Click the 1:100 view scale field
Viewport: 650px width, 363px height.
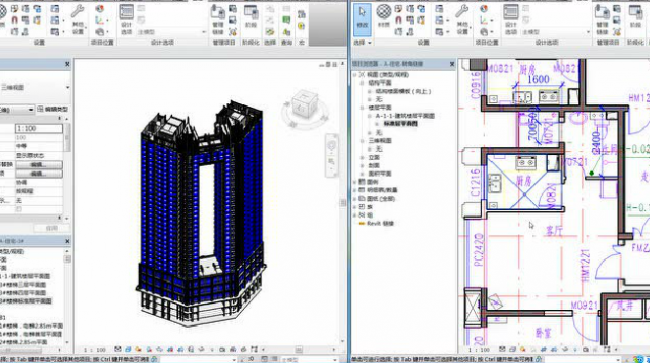pyautogui.click(x=39, y=128)
